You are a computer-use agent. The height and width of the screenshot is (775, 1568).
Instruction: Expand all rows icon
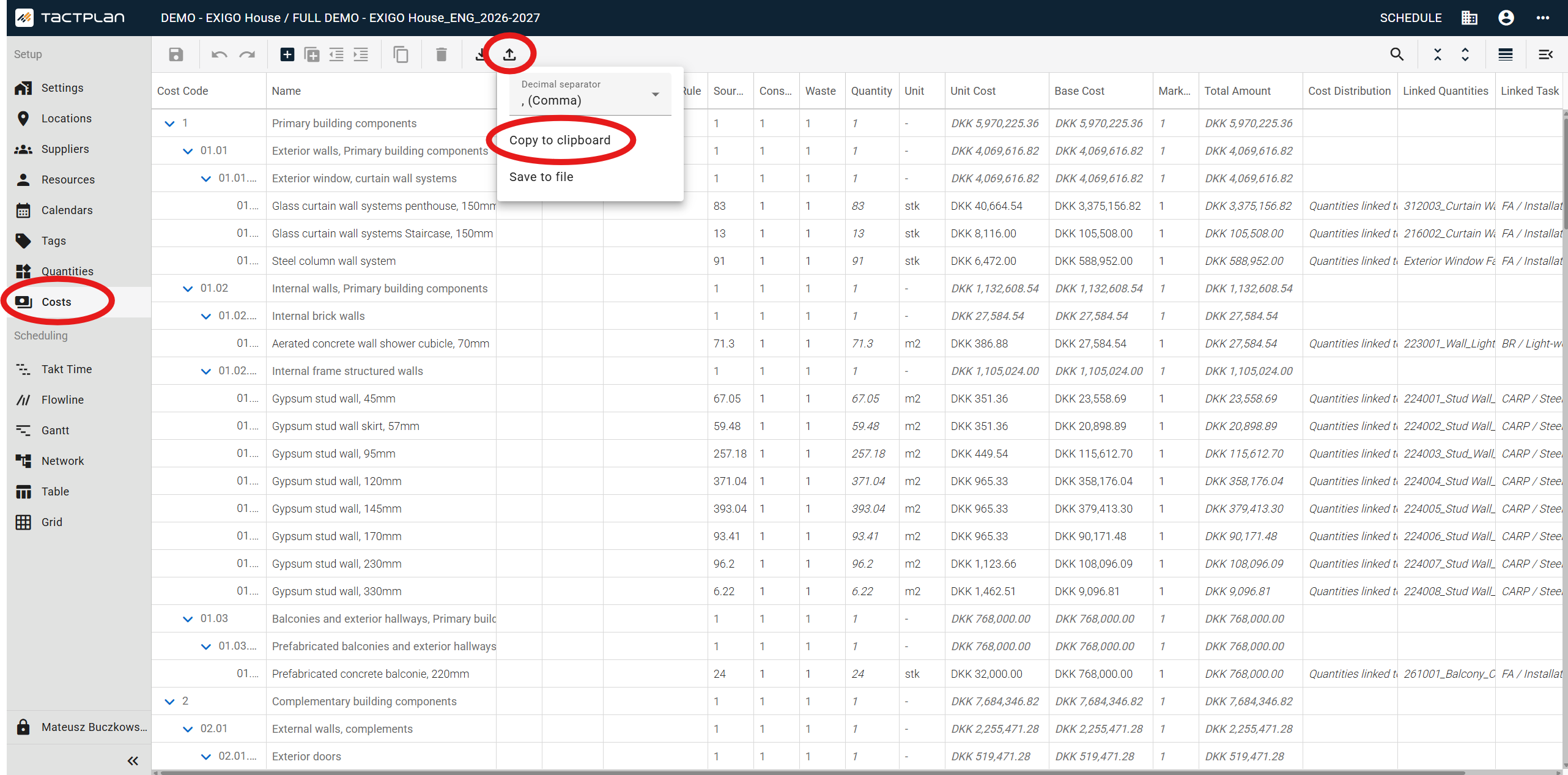click(x=1465, y=54)
